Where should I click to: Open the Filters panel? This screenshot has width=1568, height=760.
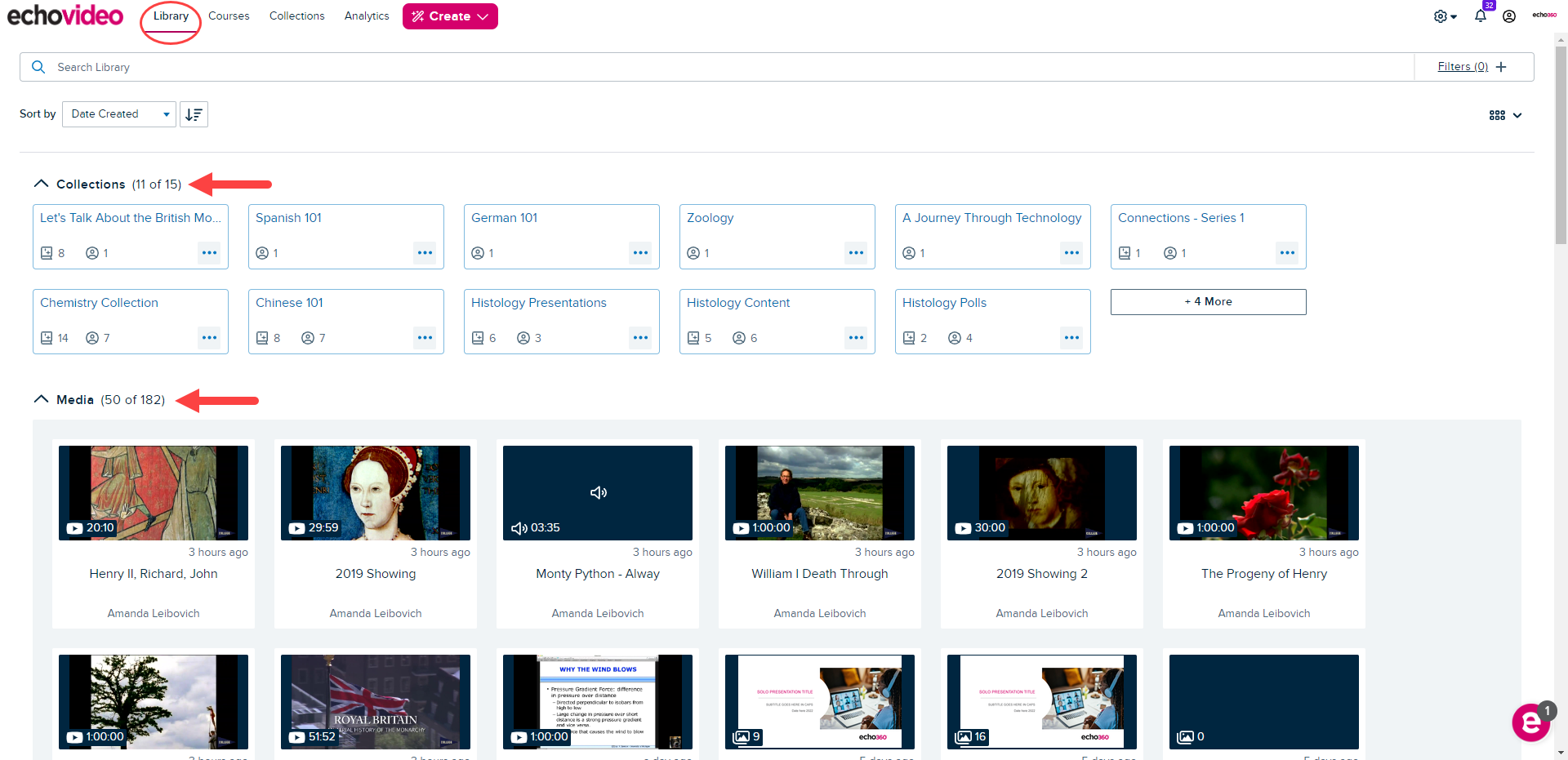click(1462, 66)
